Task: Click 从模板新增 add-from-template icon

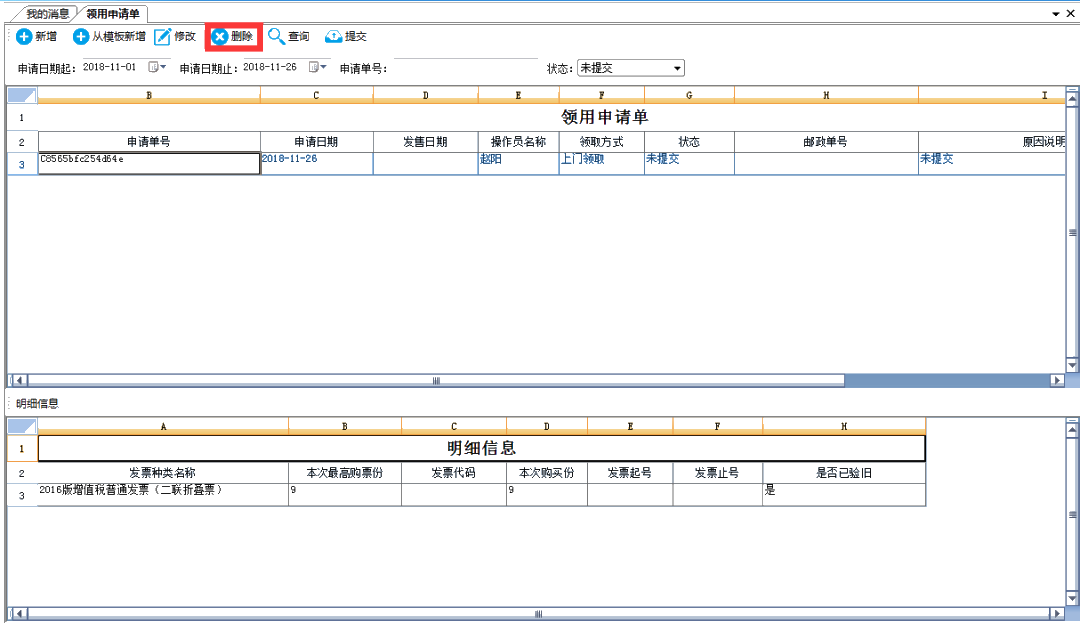Action: coord(81,36)
